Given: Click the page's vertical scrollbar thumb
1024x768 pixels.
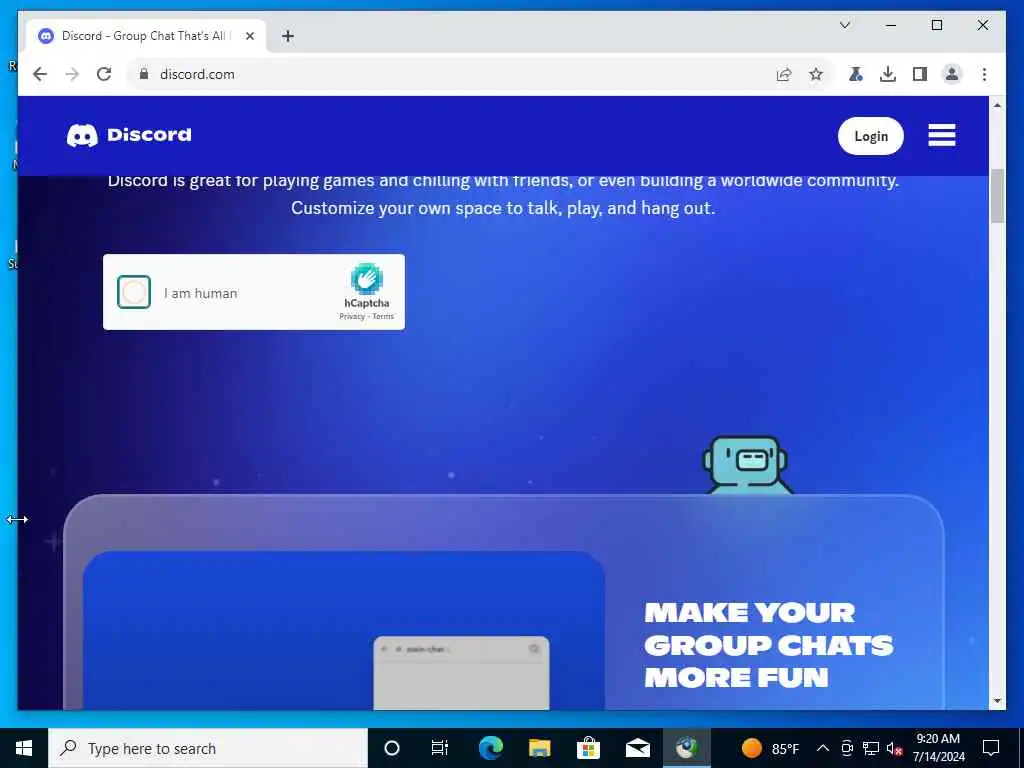Looking at the screenshot, I should [x=997, y=196].
